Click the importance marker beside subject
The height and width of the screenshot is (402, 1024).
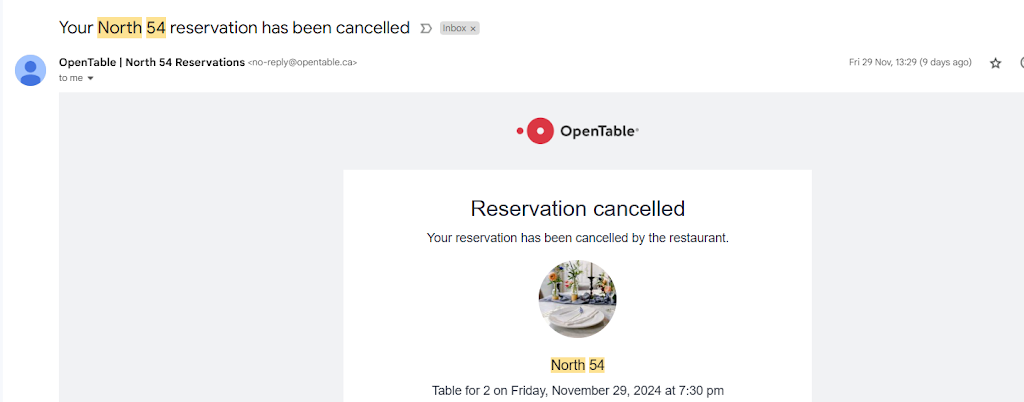click(x=426, y=28)
